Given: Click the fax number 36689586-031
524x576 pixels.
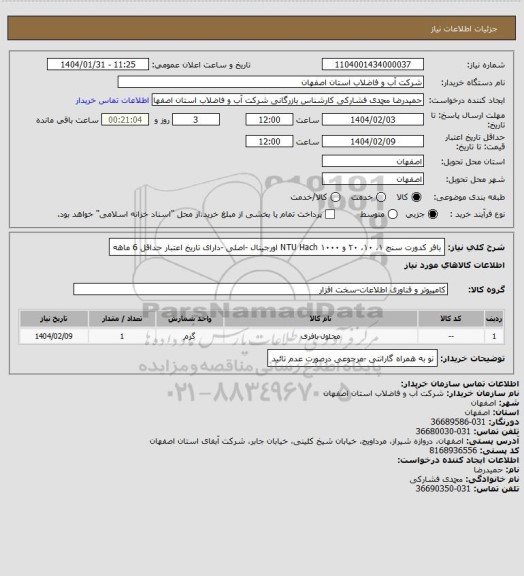Looking at the screenshot, I should tap(458, 422).
